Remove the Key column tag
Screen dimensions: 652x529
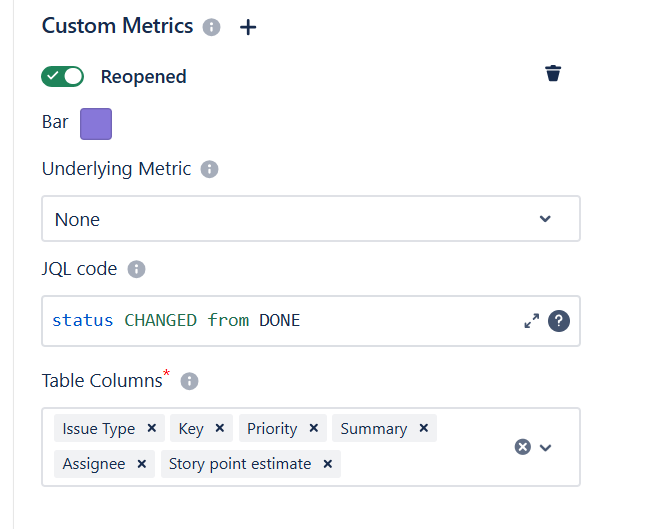pos(220,428)
